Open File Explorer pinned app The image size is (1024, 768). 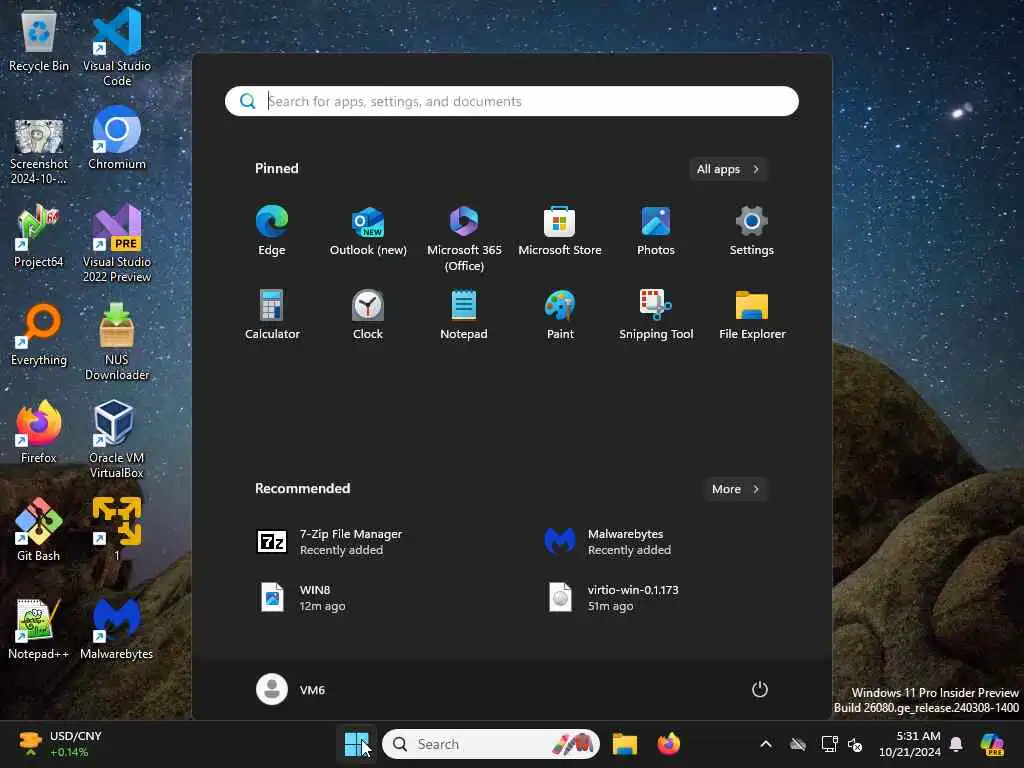pos(752,314)
